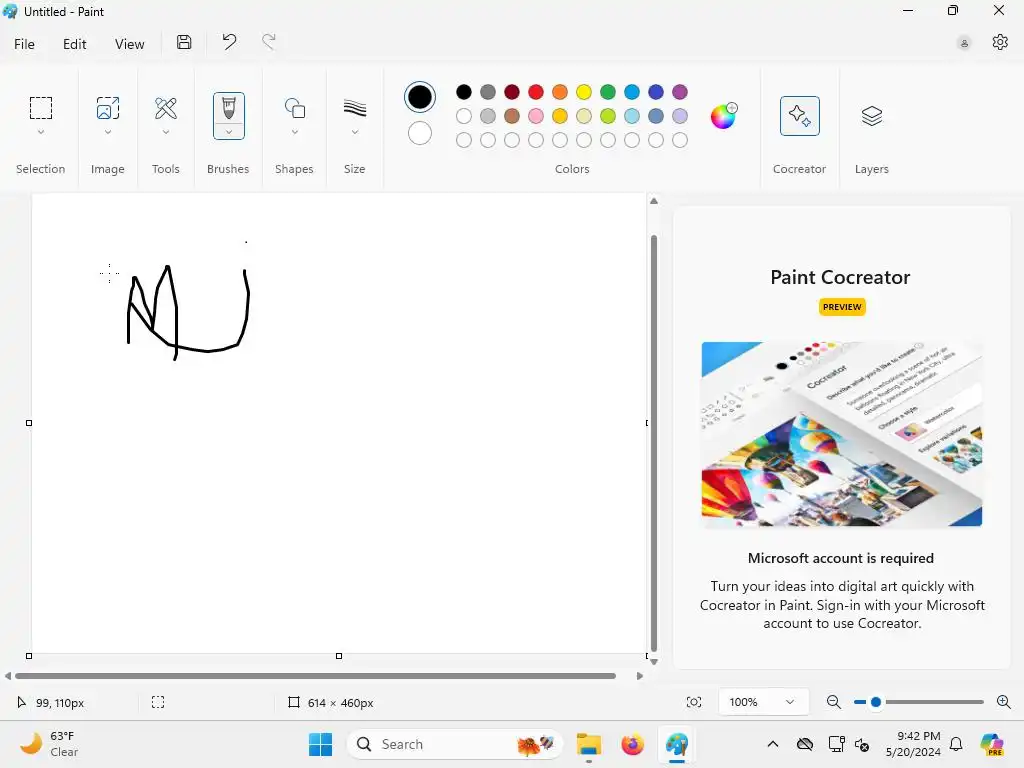Expand the Tools chevron

coord(166,132)
